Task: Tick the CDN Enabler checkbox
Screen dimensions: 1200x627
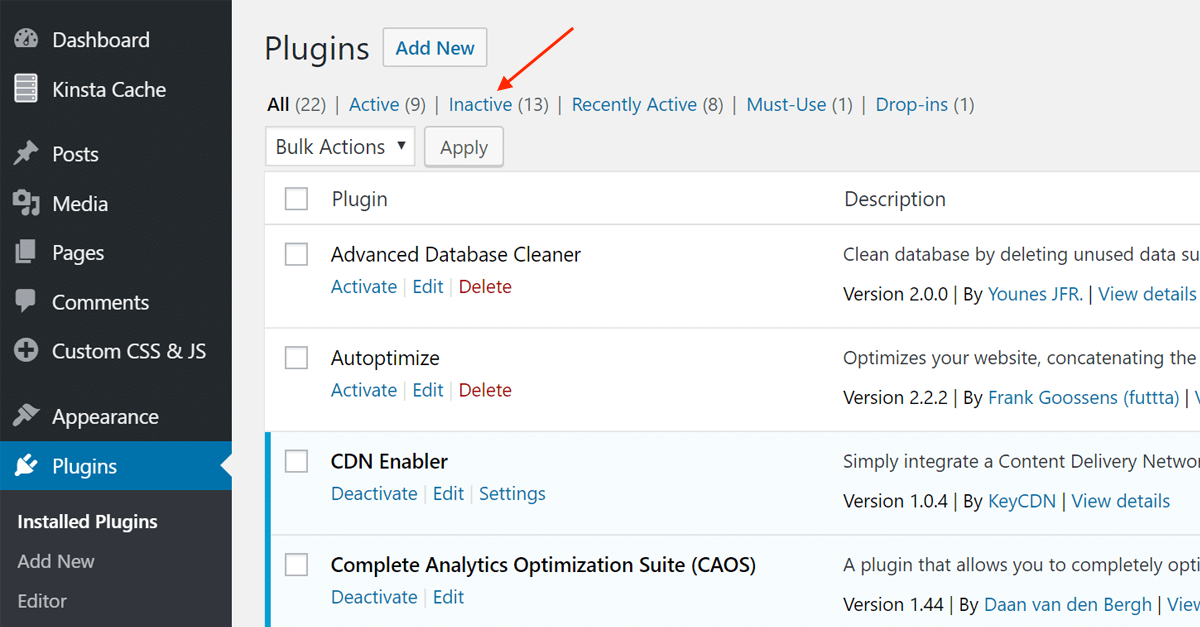Action: click(296, 461)
